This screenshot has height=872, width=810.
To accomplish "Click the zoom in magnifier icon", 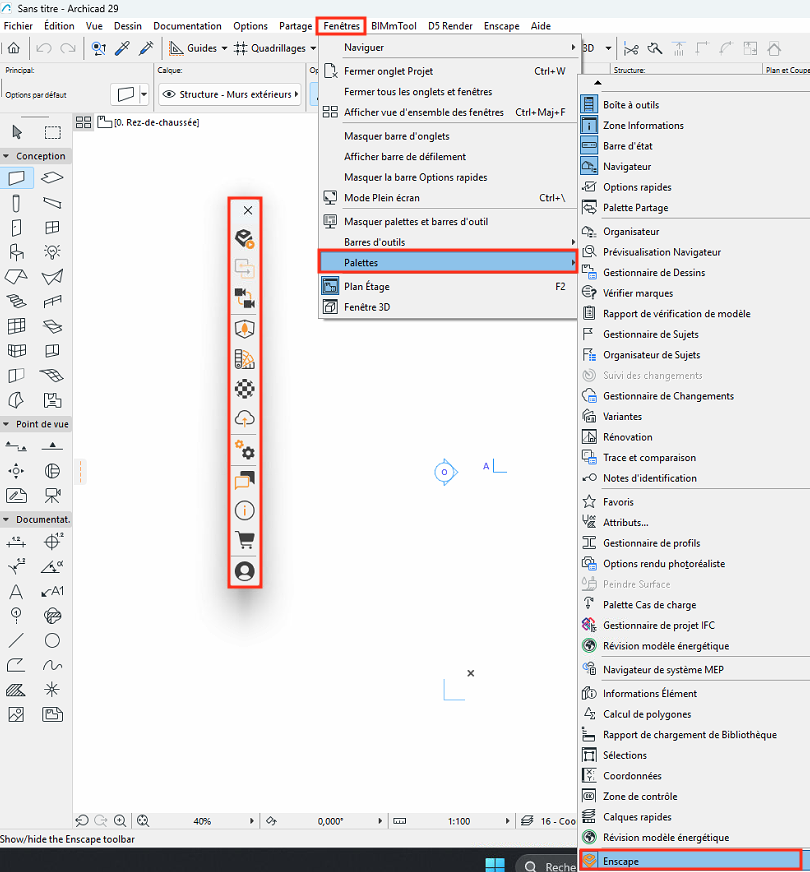I will pyautogui.click(x=120, y=821).
